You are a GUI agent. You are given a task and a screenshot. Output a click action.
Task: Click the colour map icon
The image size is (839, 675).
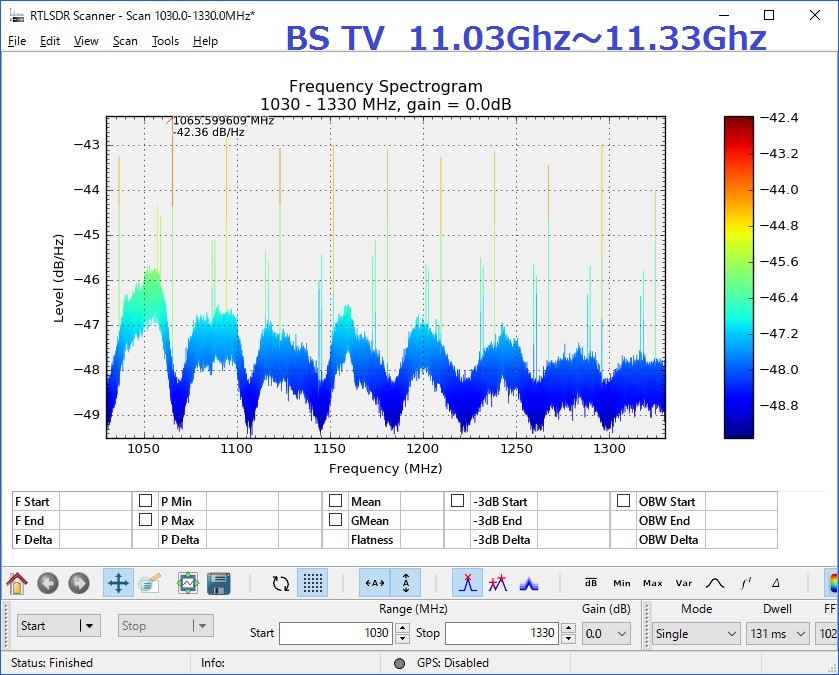(832, 583)
